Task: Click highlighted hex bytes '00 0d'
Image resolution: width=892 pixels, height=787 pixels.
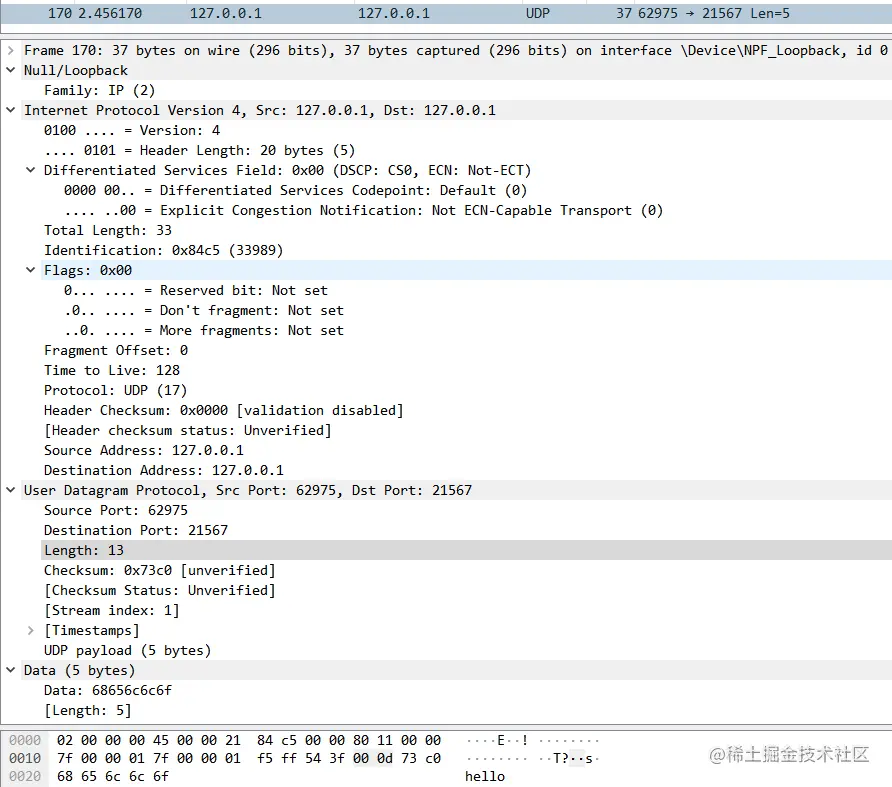Action: point(373,759)
